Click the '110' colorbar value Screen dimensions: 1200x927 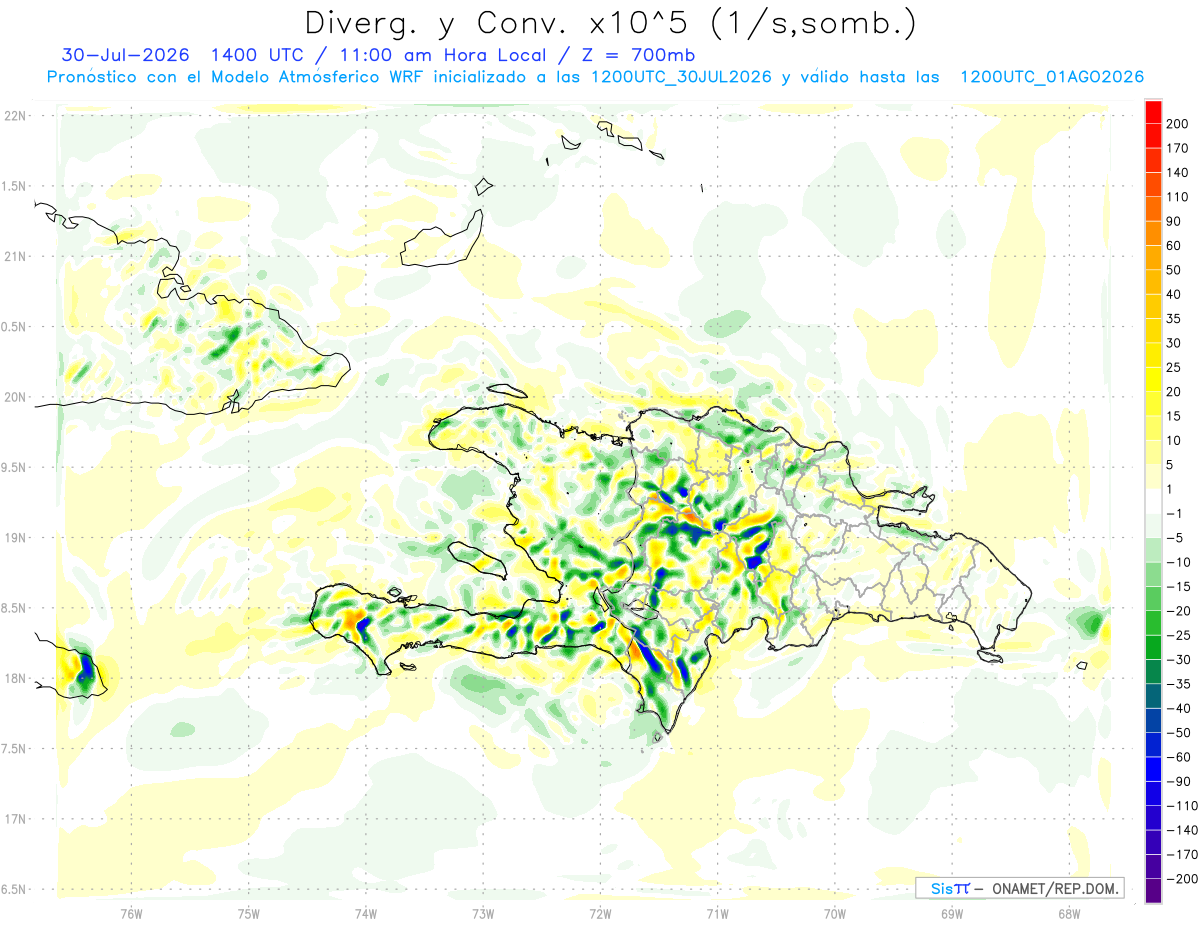click(x=1178, y=196)
